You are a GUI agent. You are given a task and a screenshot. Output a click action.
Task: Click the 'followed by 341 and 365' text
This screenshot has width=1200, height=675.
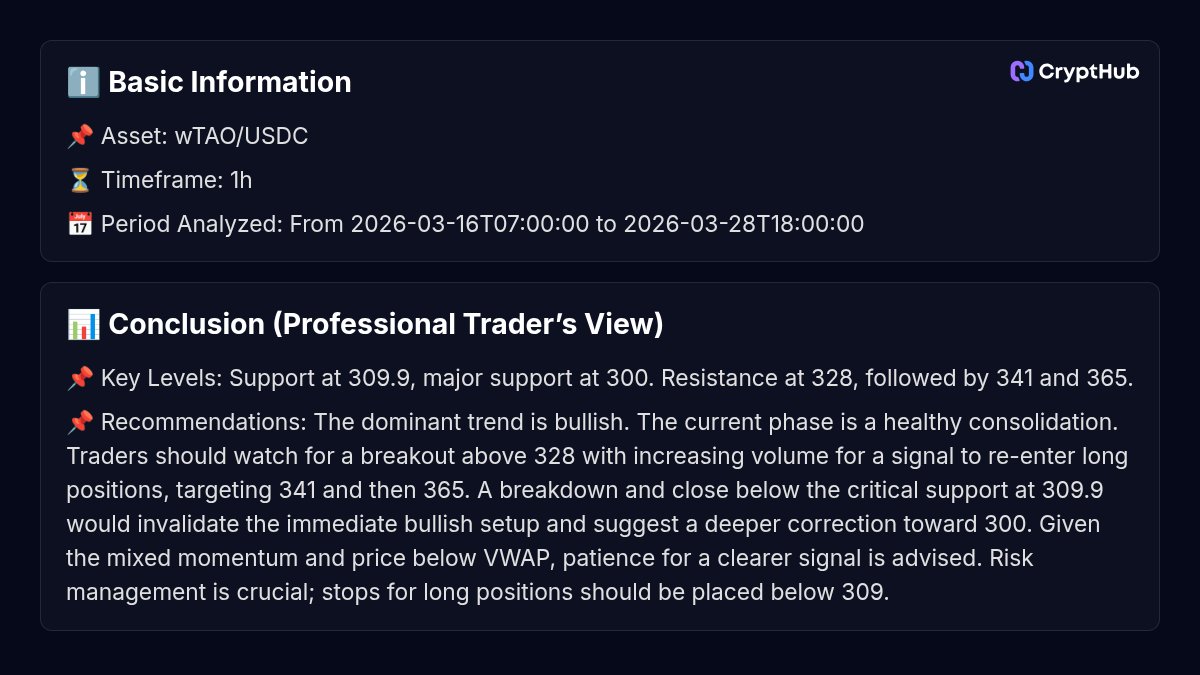[x=1024, y=378]
